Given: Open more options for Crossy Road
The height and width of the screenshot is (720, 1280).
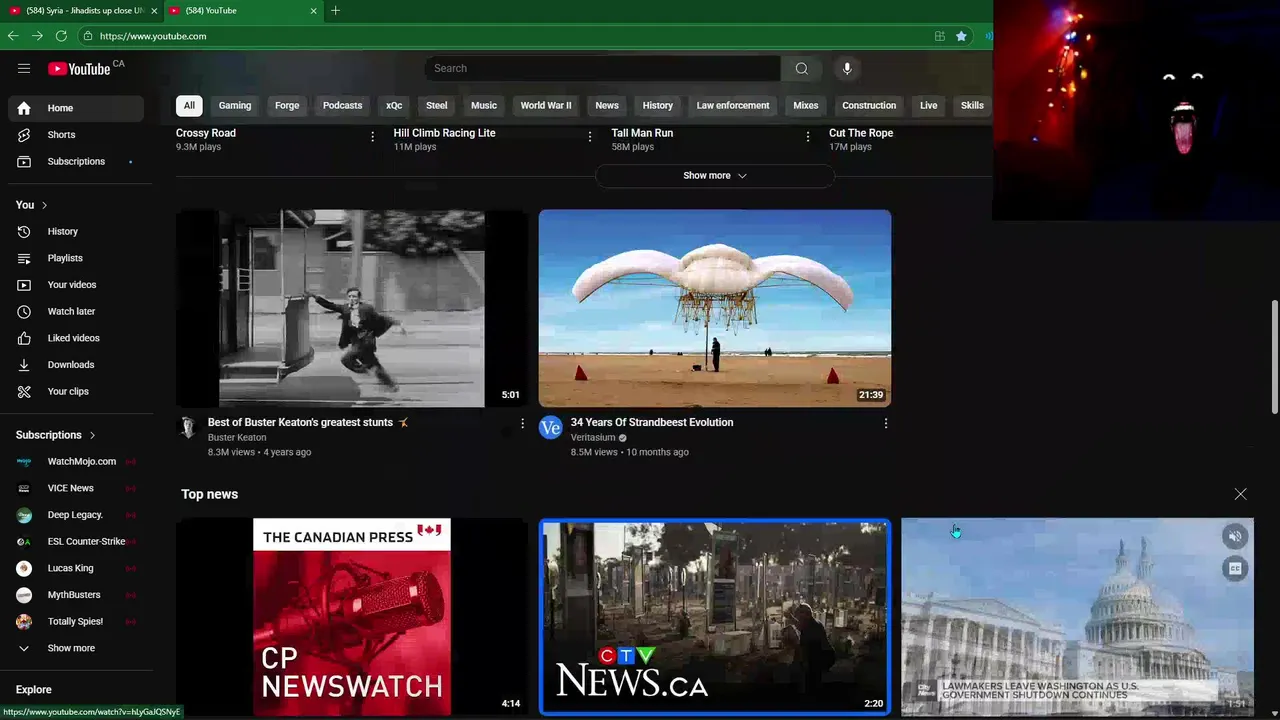Looking at the screenshot, I should click(x=373, y=137).
